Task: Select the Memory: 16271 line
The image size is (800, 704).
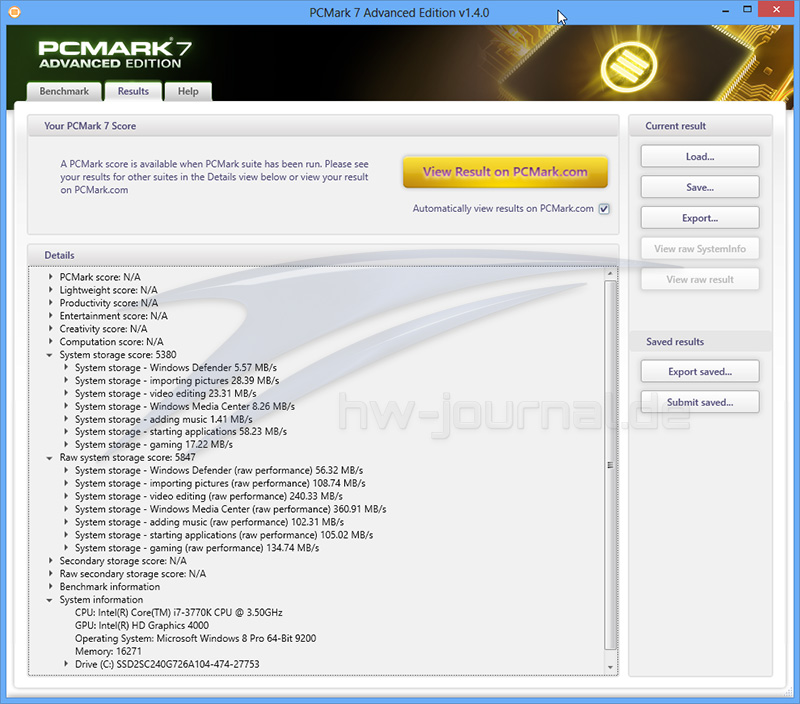Action: click(108, 651)
